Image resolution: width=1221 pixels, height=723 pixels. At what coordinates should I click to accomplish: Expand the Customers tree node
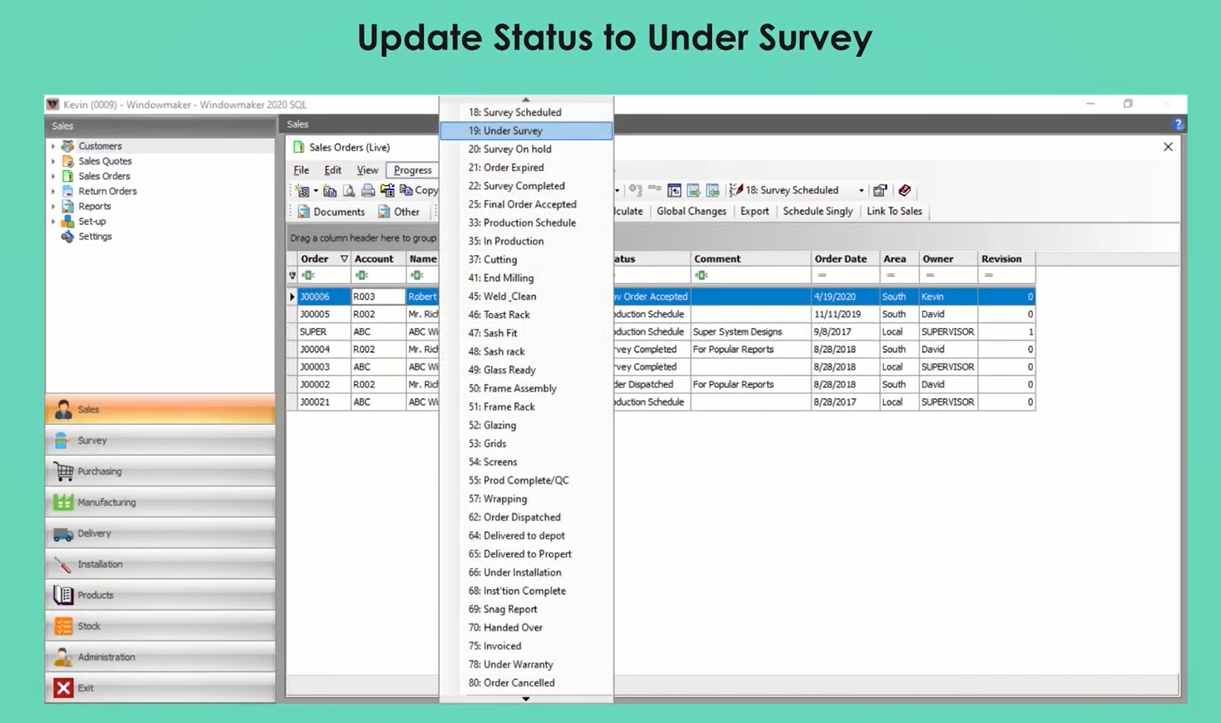point(54,146)
